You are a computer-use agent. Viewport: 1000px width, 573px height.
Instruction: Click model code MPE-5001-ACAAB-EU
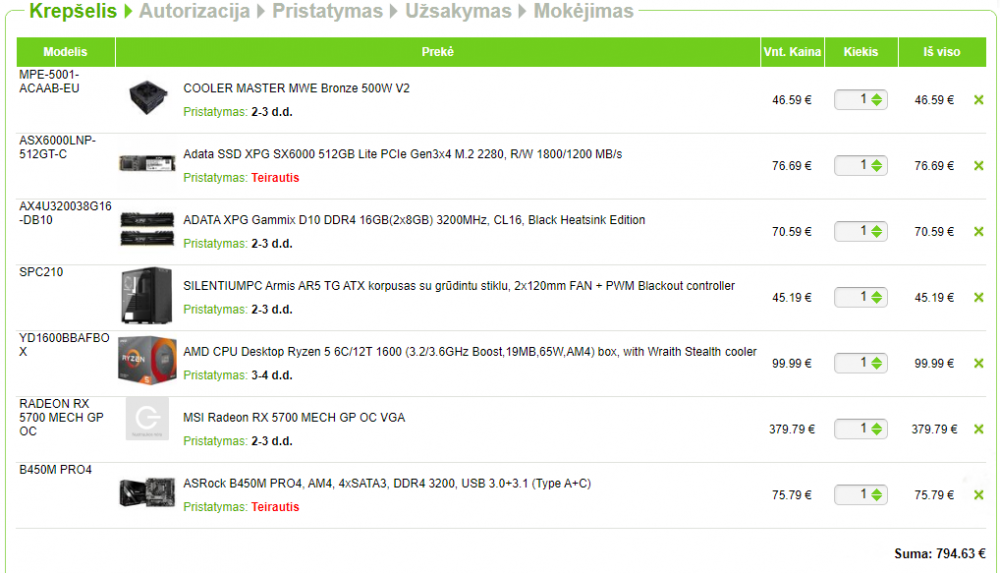[x=49, y=82]
